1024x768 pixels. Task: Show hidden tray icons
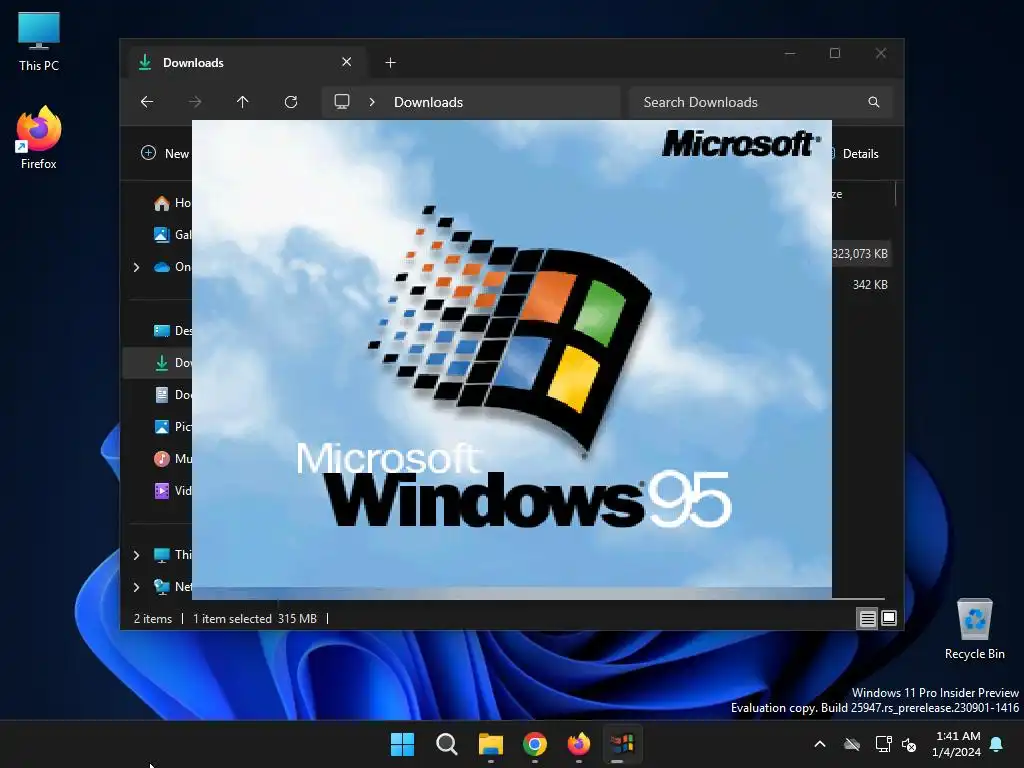pos(820,744)
